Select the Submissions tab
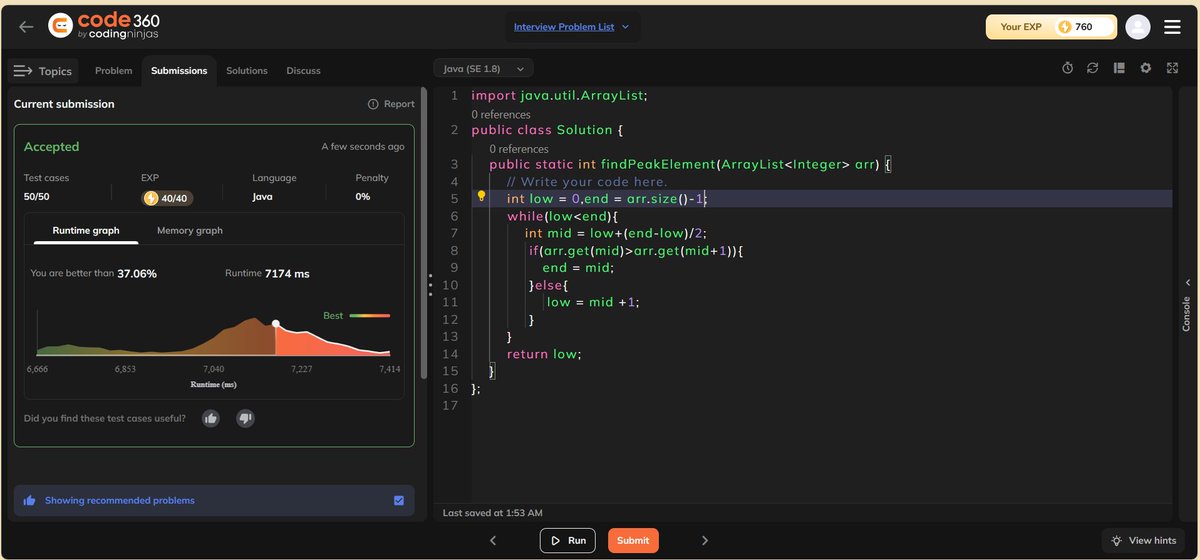The height and width of the screenshot is (560, 1200). coord(179,71)
